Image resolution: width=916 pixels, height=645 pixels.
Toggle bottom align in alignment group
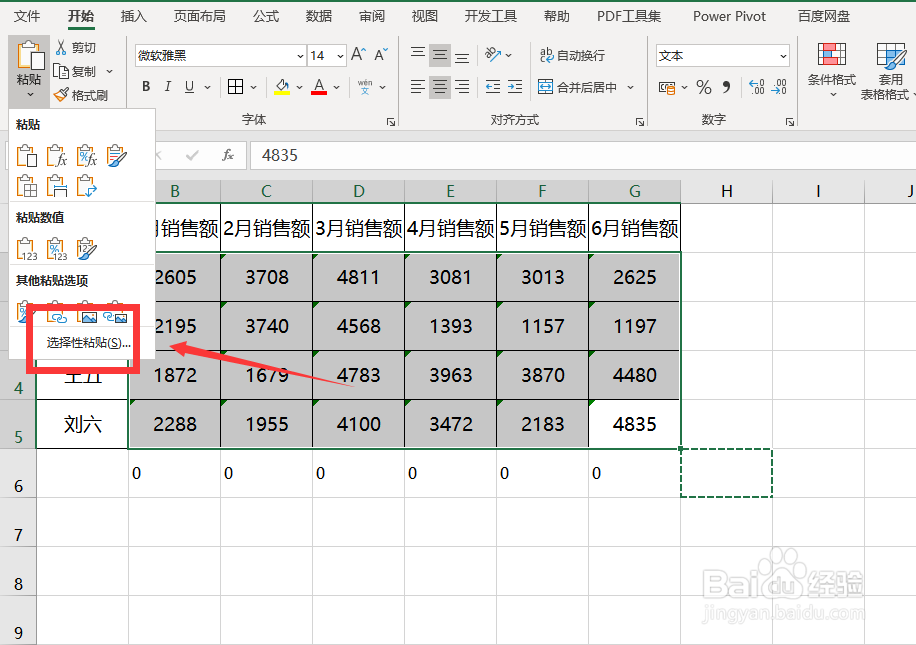[x=462, y=55]
